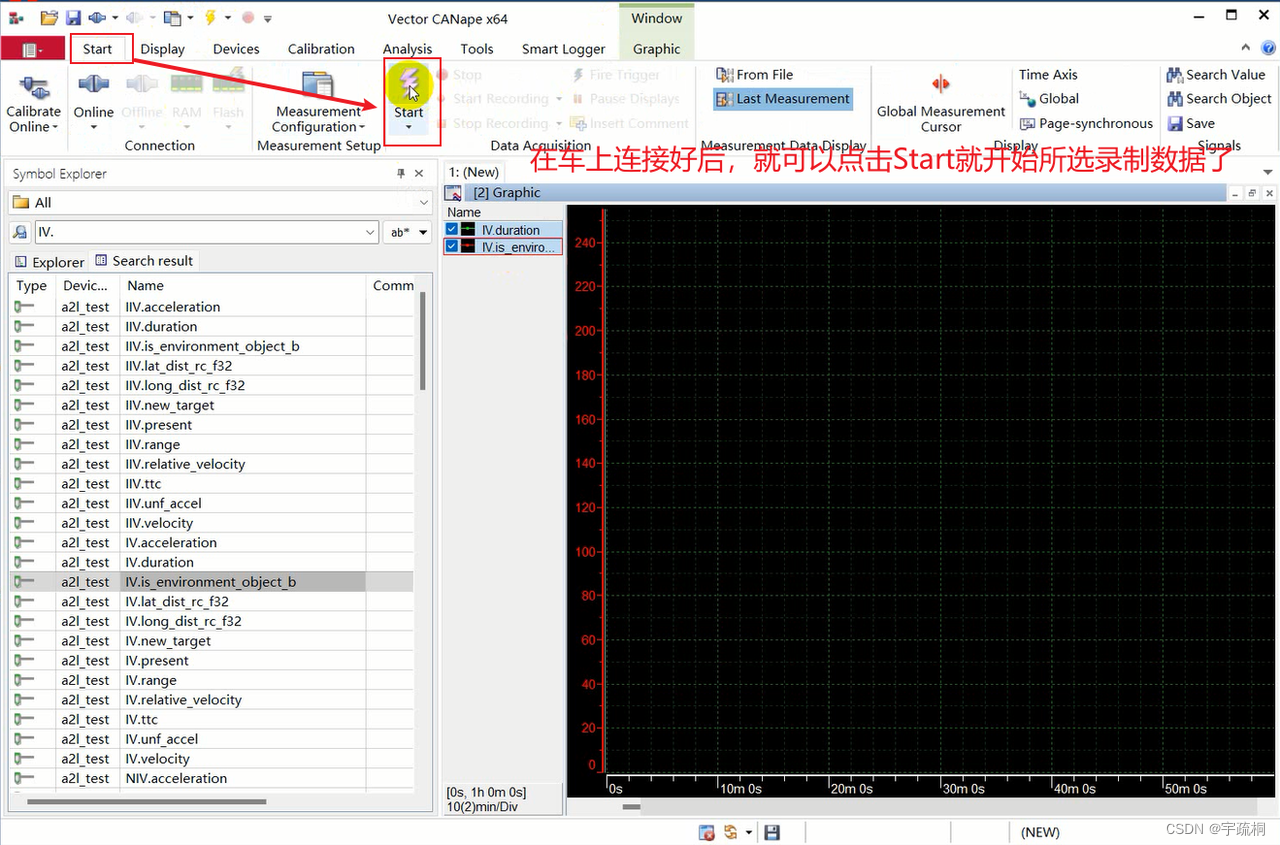
Task: Select row IV.relative_velocity
Action: point(212,700)
